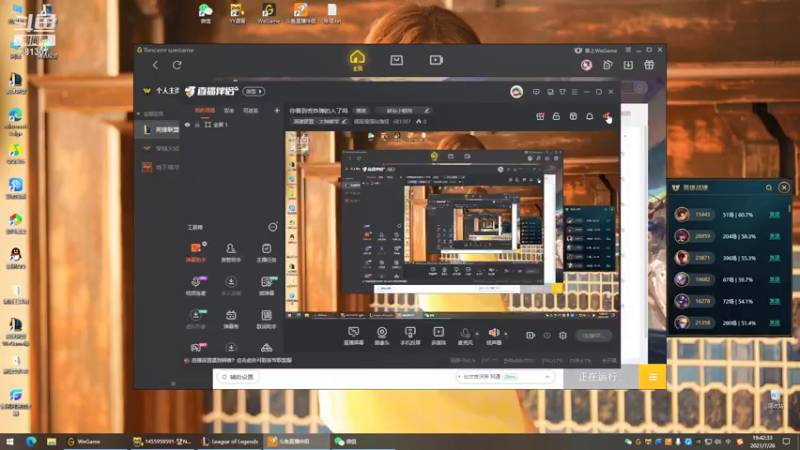The height and width of the screenshot is (450, 800).
Task: Add a new scene with plus button
Action: click(x=277, y=110)
